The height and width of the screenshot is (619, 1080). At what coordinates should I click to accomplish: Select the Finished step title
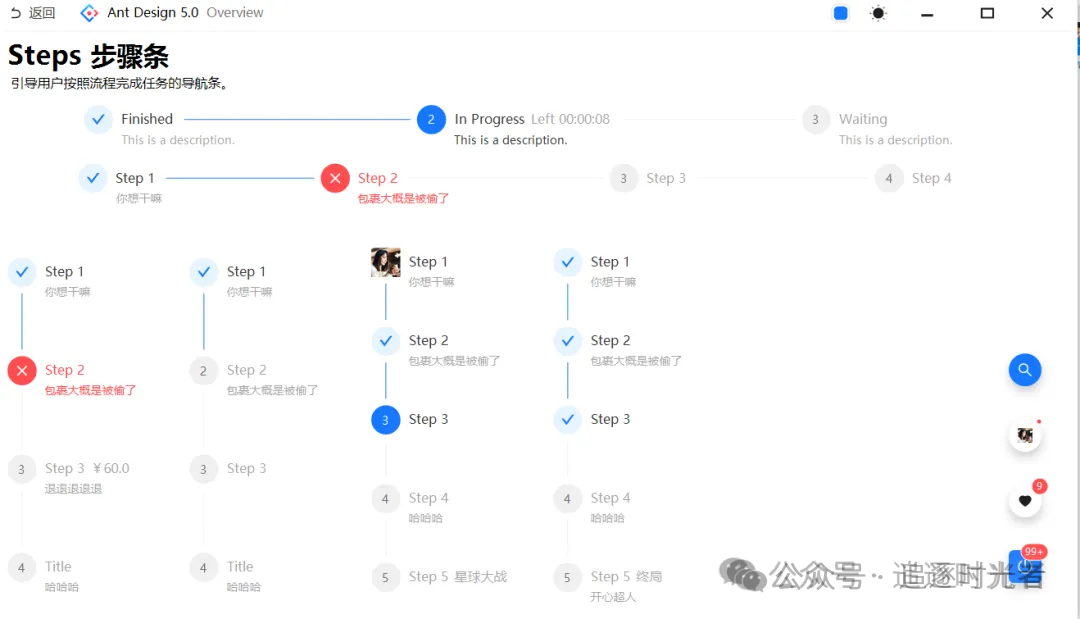[x=147, y=119]
